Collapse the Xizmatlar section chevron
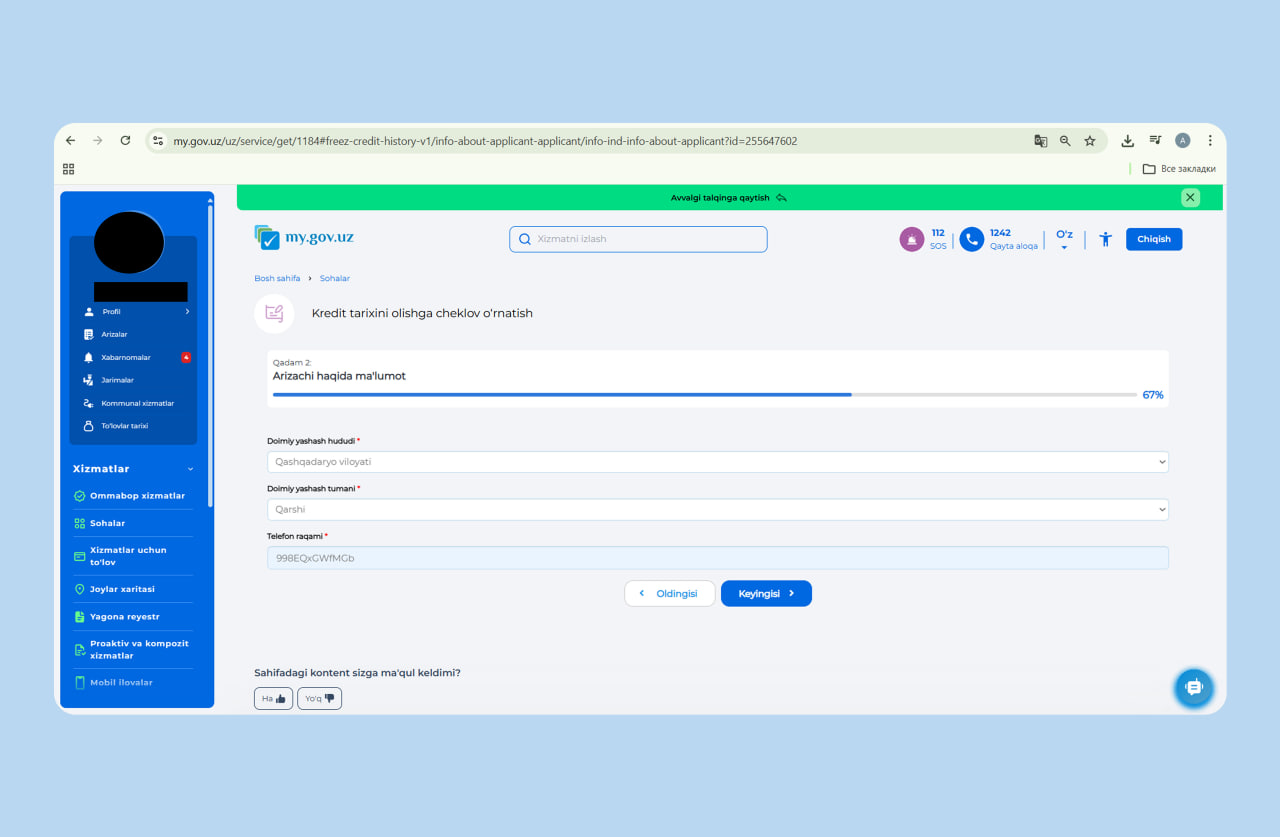 (191, 469)
